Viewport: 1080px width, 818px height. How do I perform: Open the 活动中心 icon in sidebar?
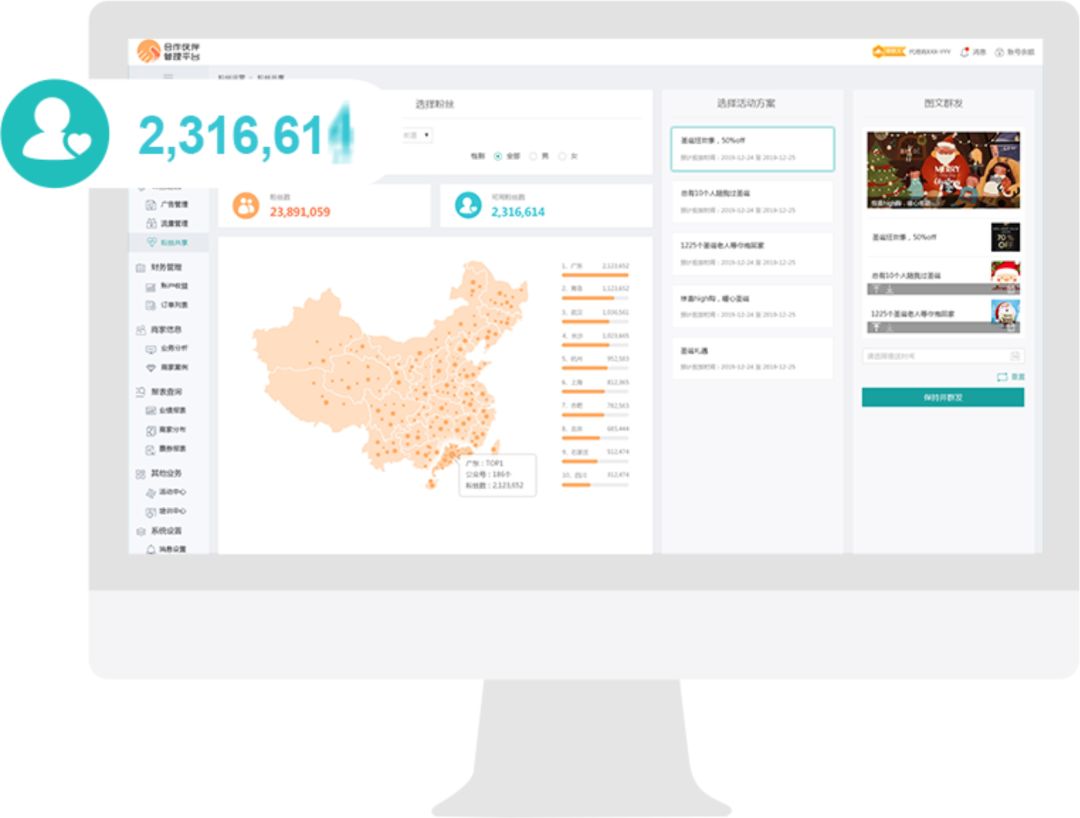[x=151, y=492]
